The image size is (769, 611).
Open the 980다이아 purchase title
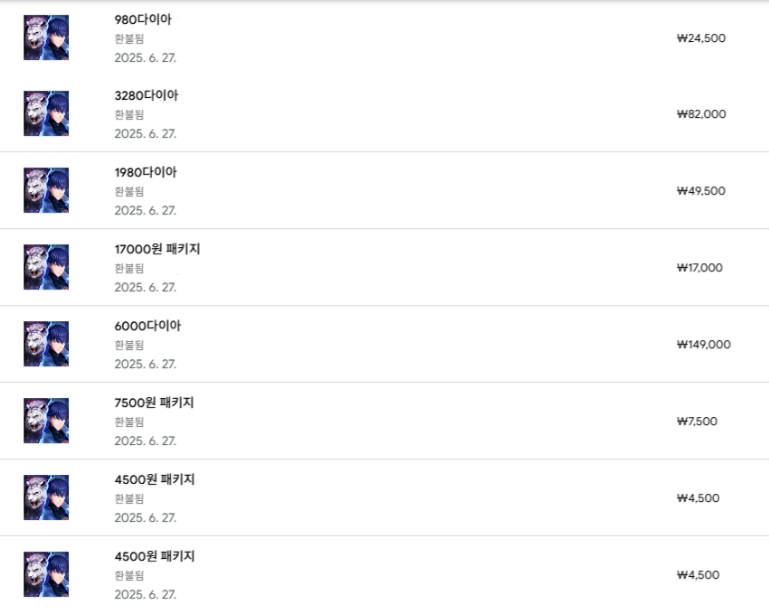[143, 19]
